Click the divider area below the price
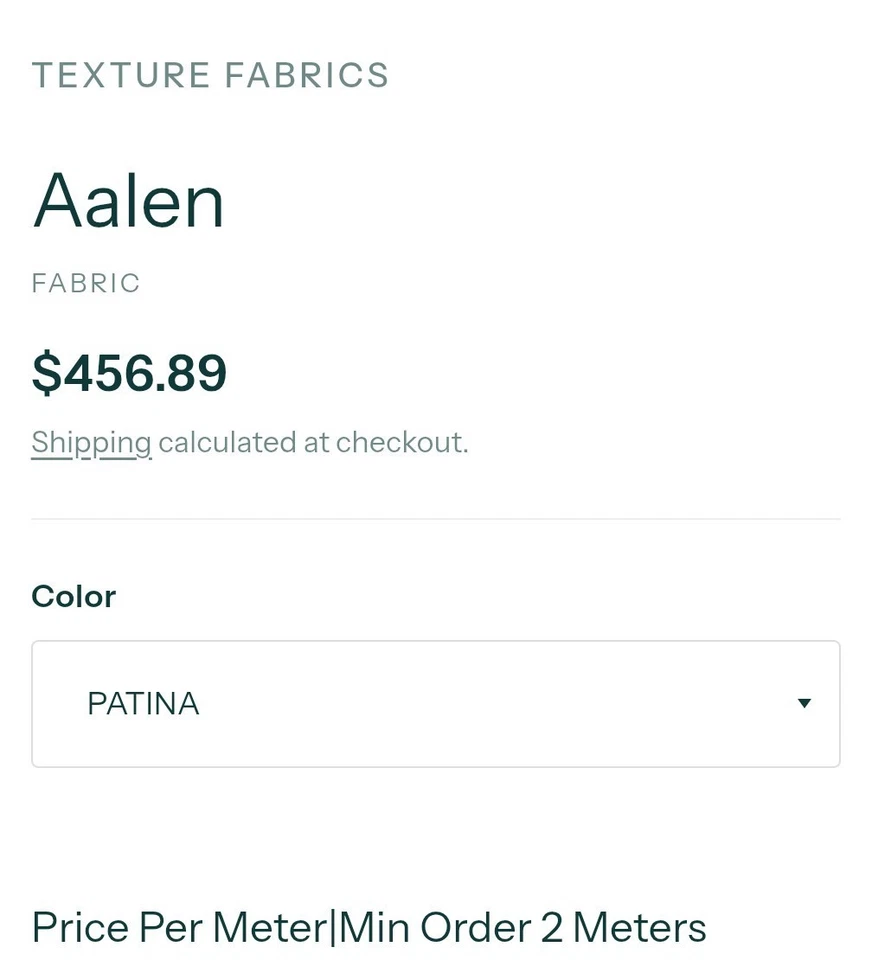Viewport: 872px width, 960px height. click(435, 517)
